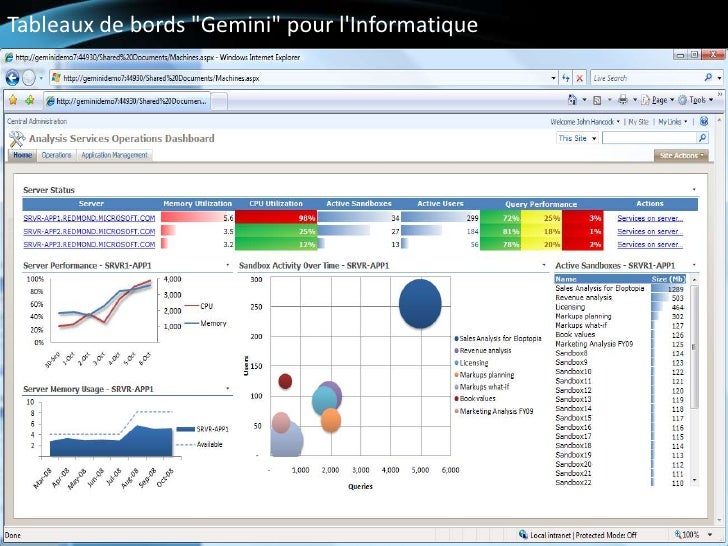Screen dimensions: 728x546
Task: Click the IE Back navigation button
Action: [12, 78]
